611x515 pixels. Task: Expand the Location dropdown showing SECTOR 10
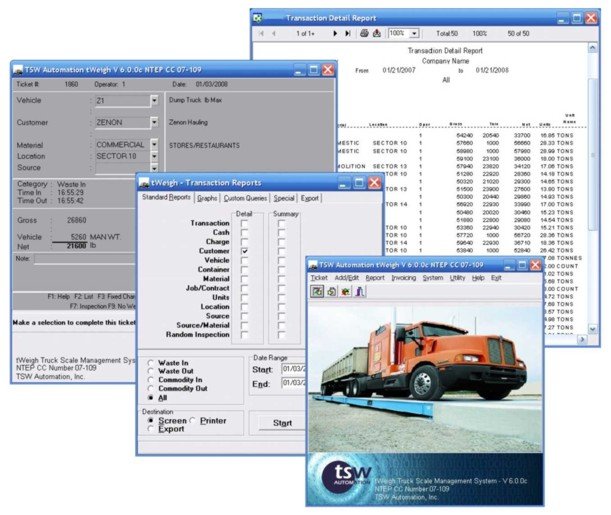[155, 156]
